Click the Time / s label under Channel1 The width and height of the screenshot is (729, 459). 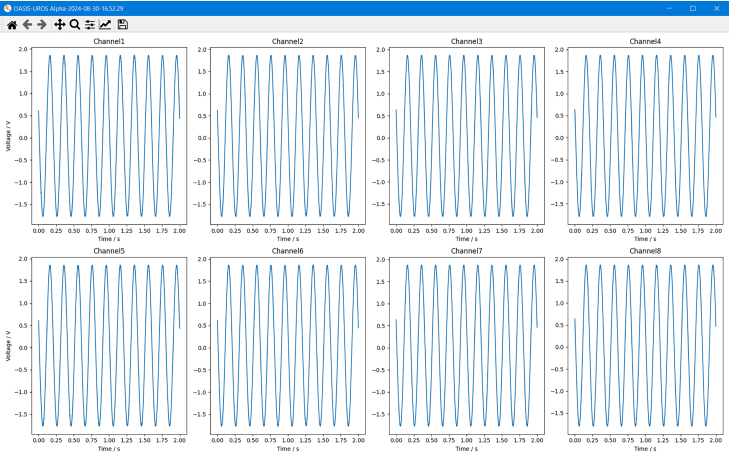[x=109, y=239]
